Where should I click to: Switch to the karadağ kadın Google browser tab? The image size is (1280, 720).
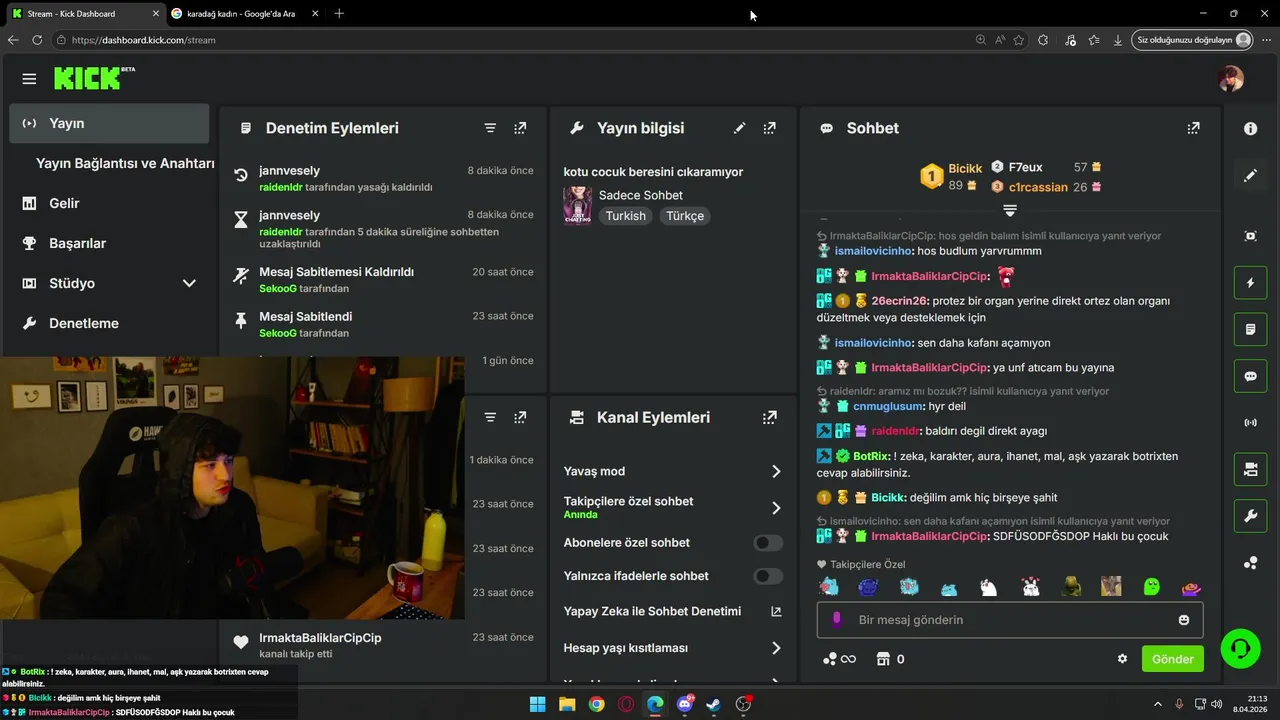click(242, 13)
